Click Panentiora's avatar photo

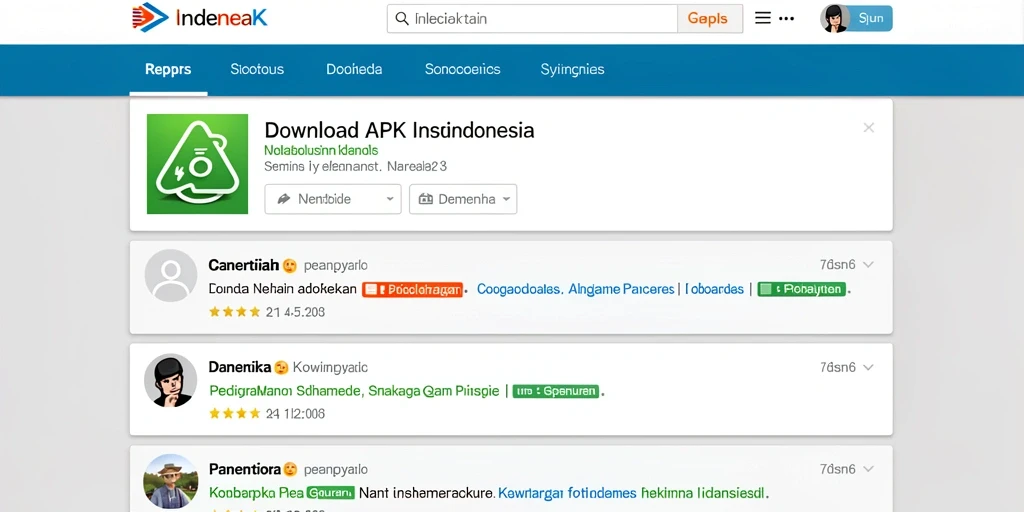pyautogui.click(x=170, y=482)
